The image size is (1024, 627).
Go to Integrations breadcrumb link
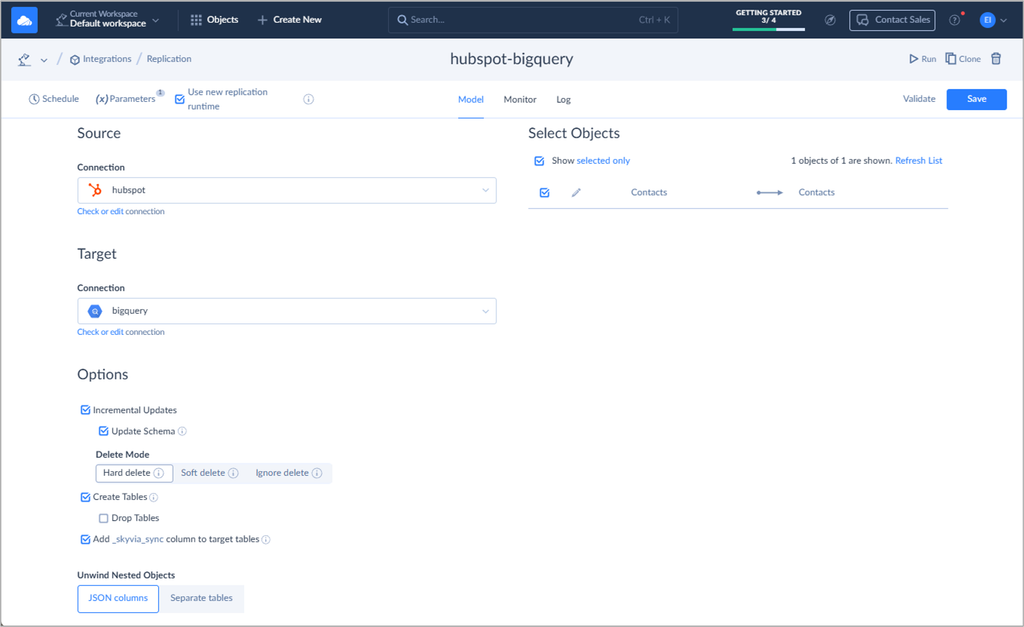pos(101,59)
